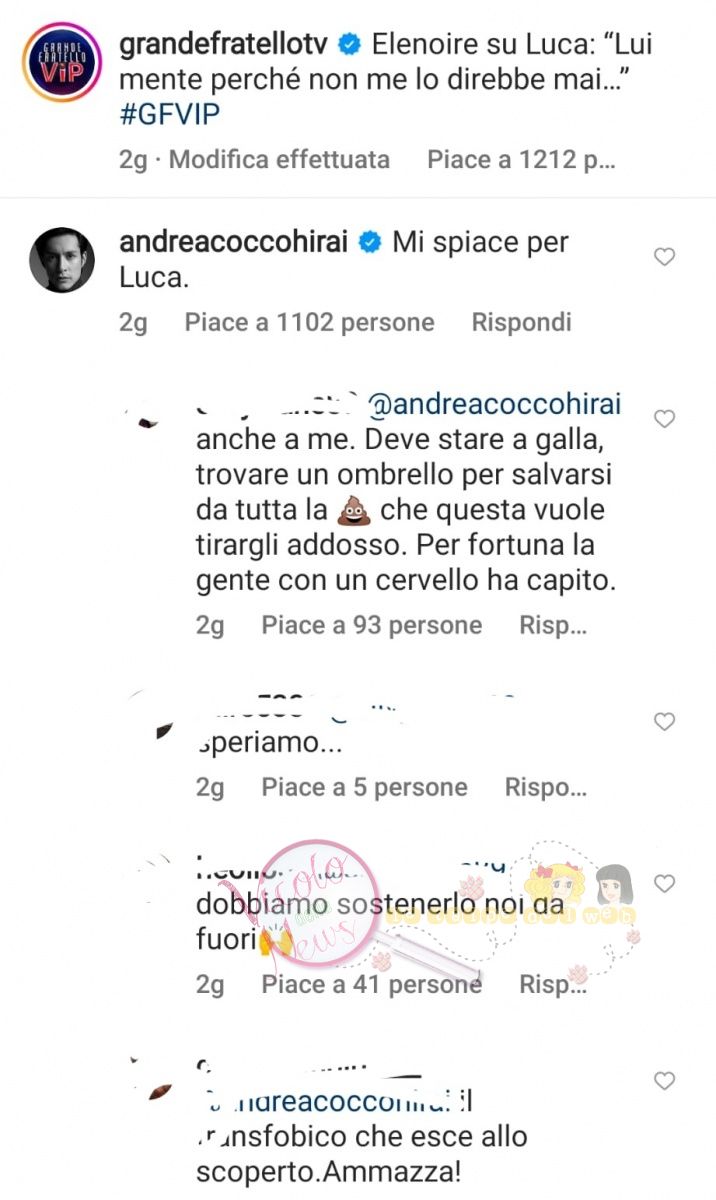View 'Piace a 93 persone' likes
716x1200 pixels.
[x=372, y=626]
